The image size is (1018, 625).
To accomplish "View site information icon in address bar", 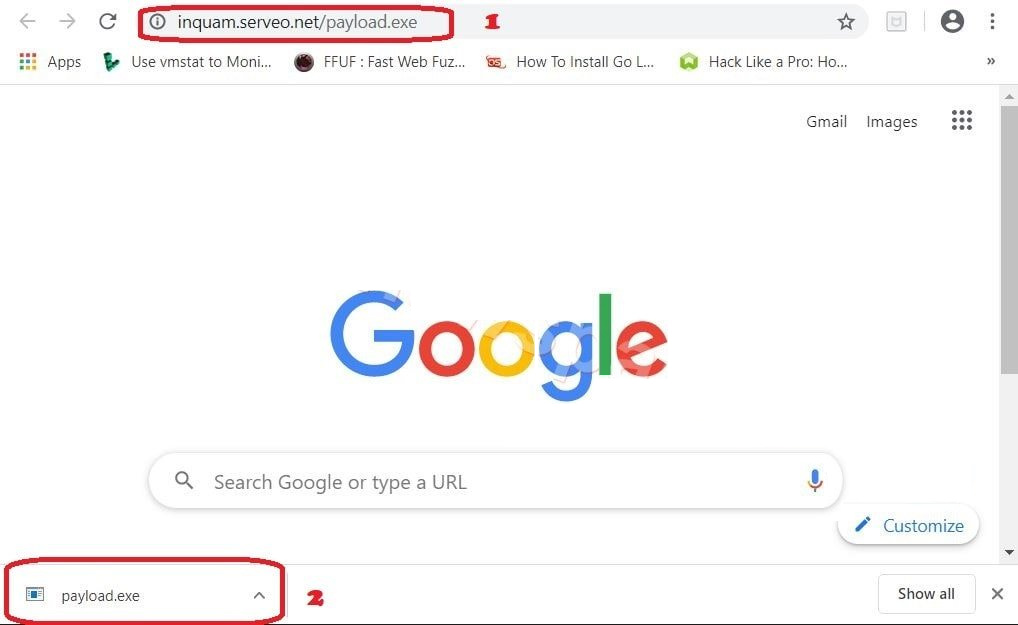I will point(158,22).
